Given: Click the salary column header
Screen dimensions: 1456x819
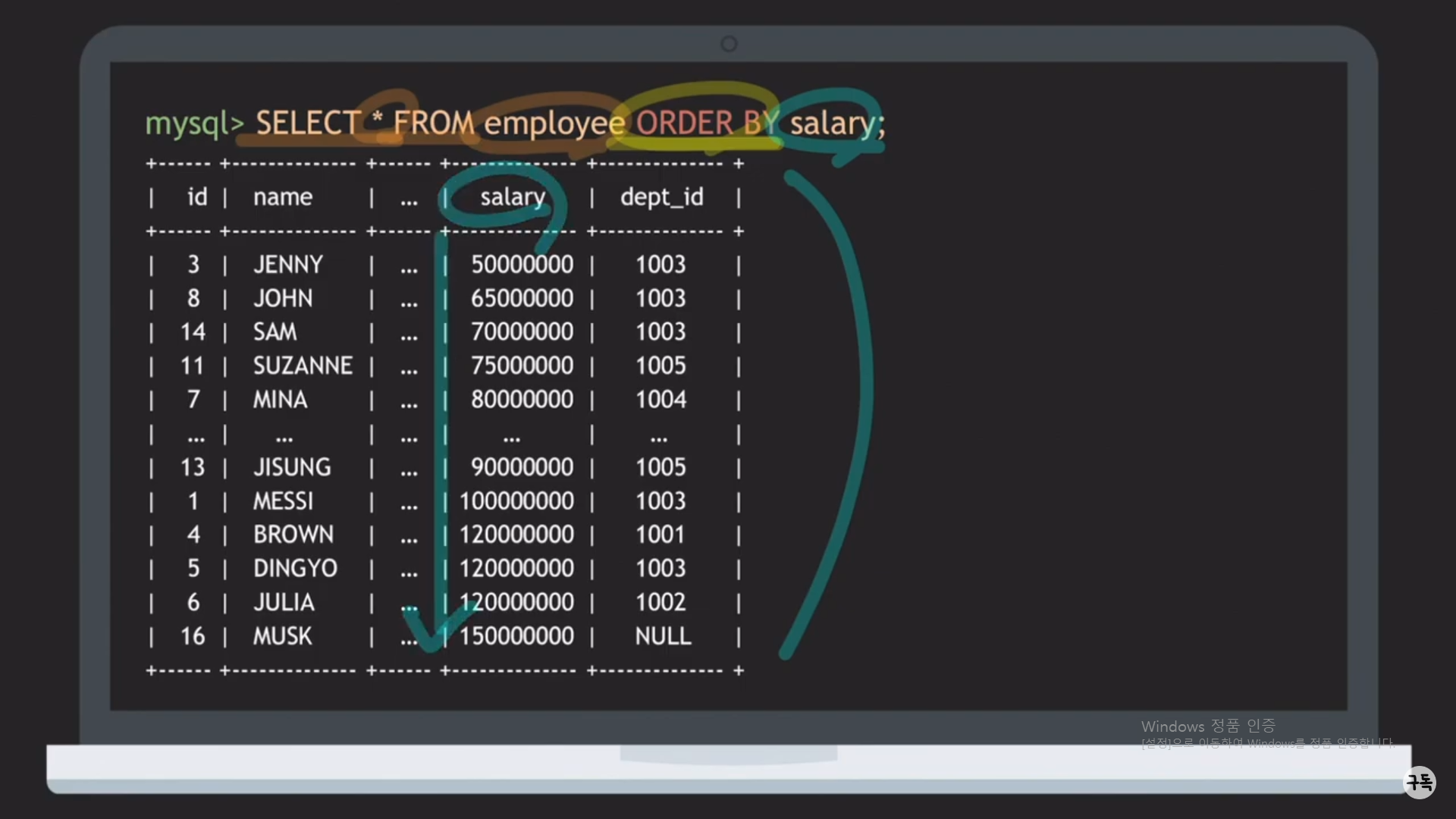Looking at the screenshot, I should (513, 197).
